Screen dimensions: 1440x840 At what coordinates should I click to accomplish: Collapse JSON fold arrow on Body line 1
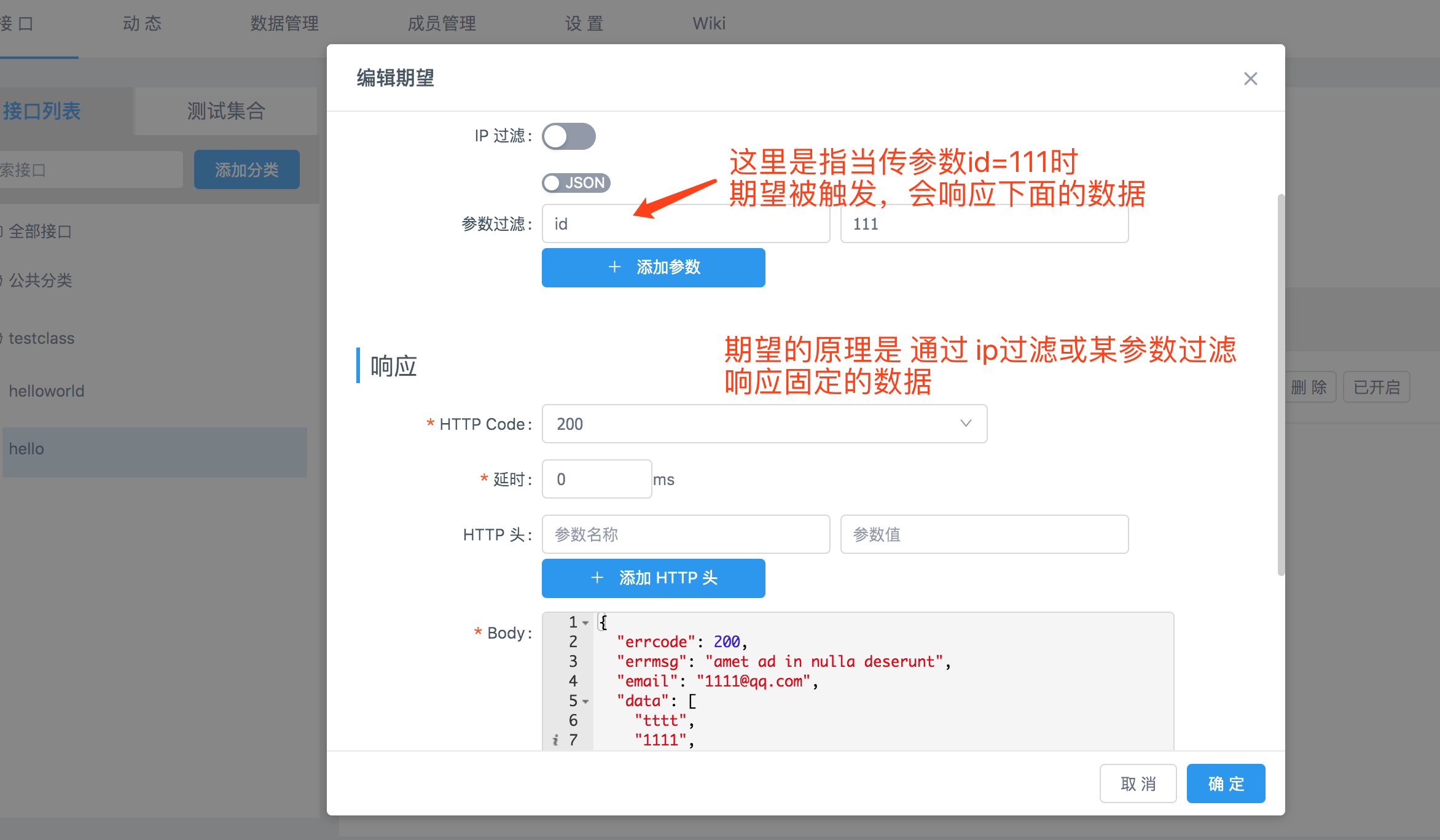(x=586, y=623)
